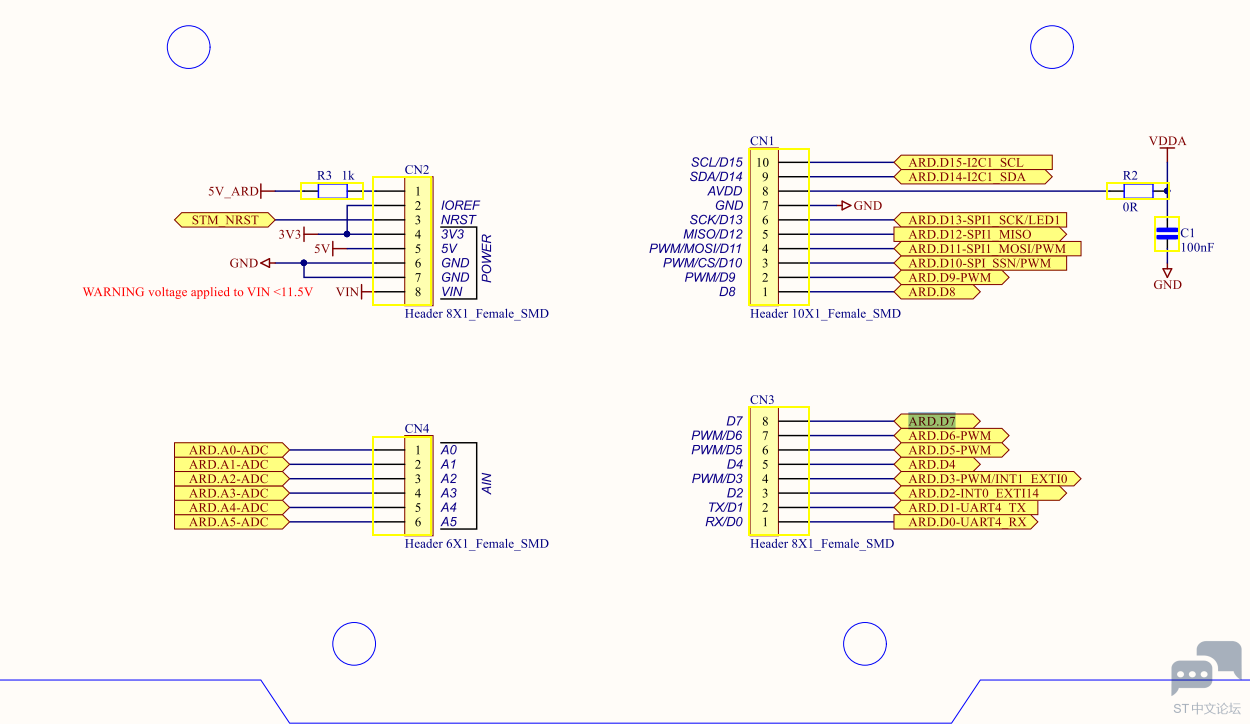
Task: Select the highlighted ARD.D7 port
Action: [938, 421]
